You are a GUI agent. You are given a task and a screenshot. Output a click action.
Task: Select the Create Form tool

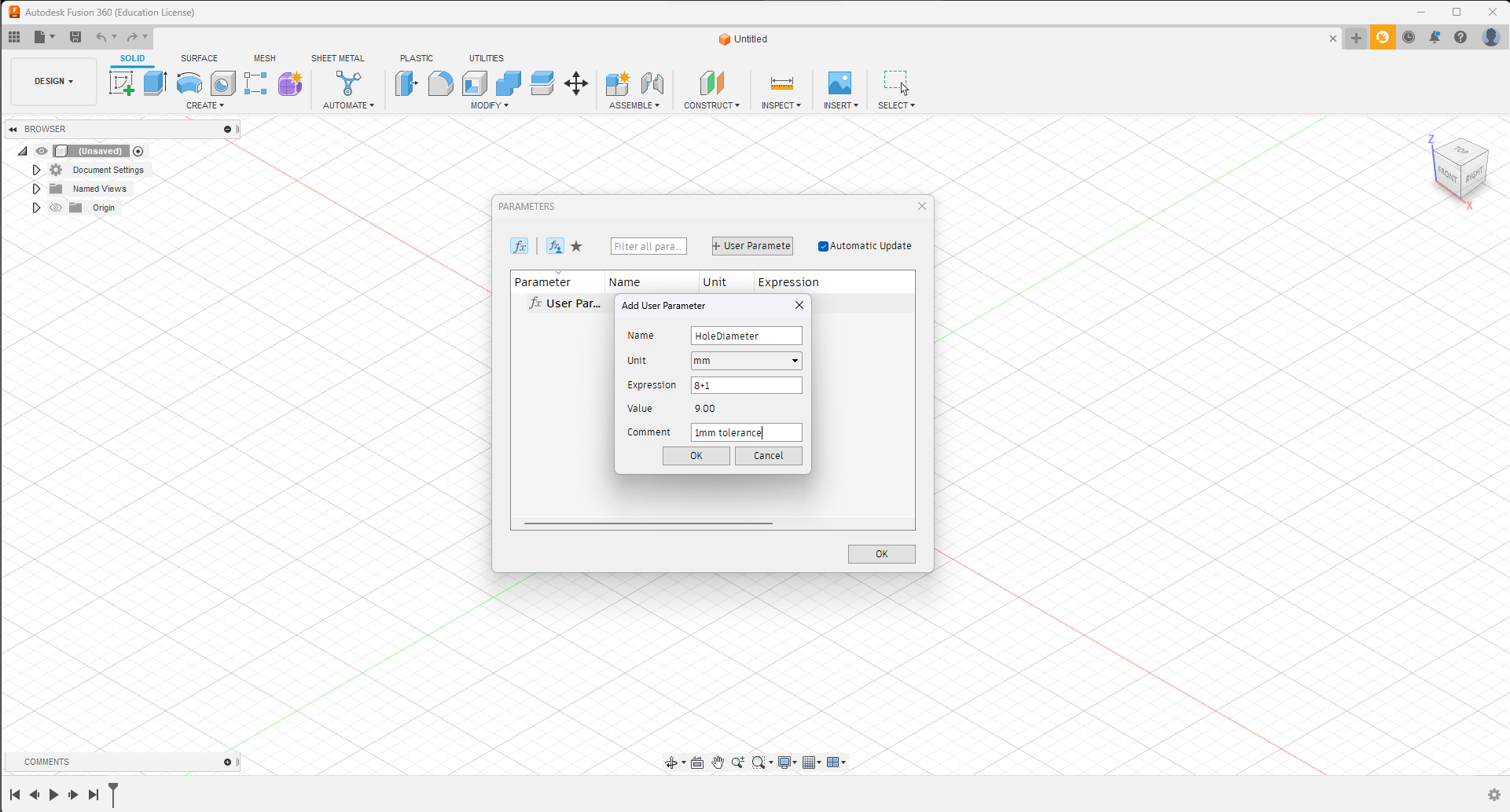point(290,83)
